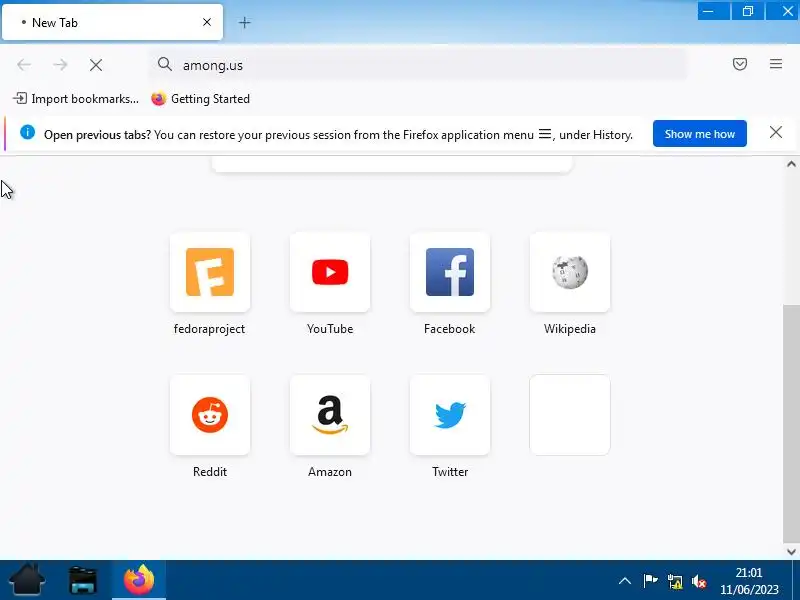Stop loading the page

tap(96, 65)
